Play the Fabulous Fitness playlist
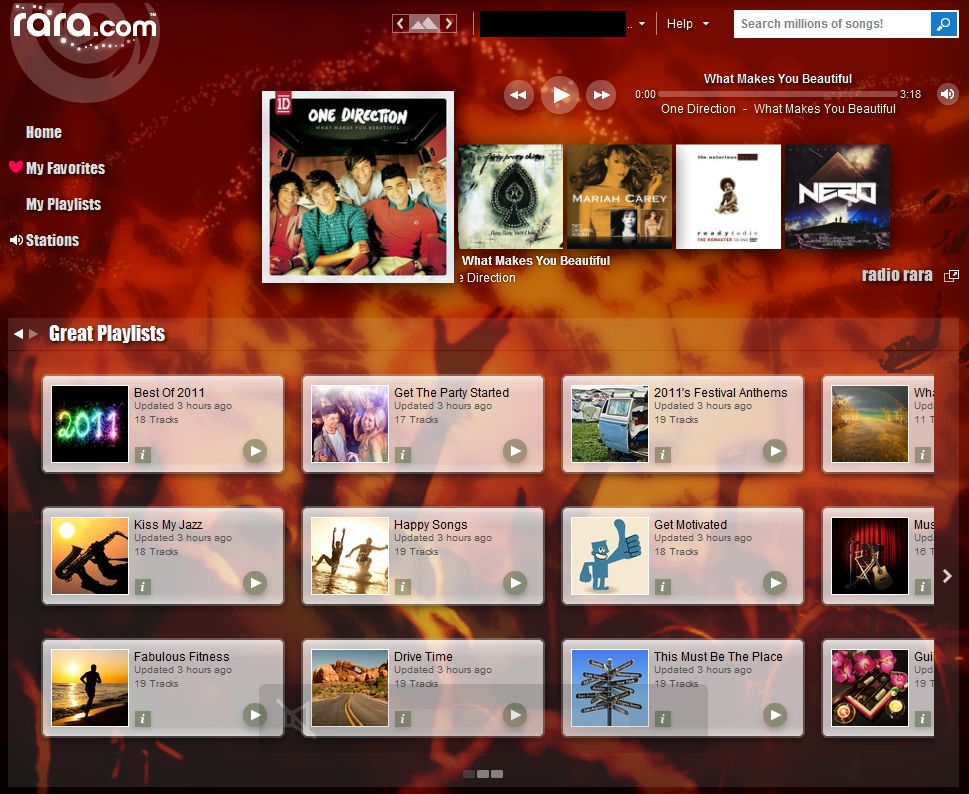Screen dimensions: 969x794 255,715
